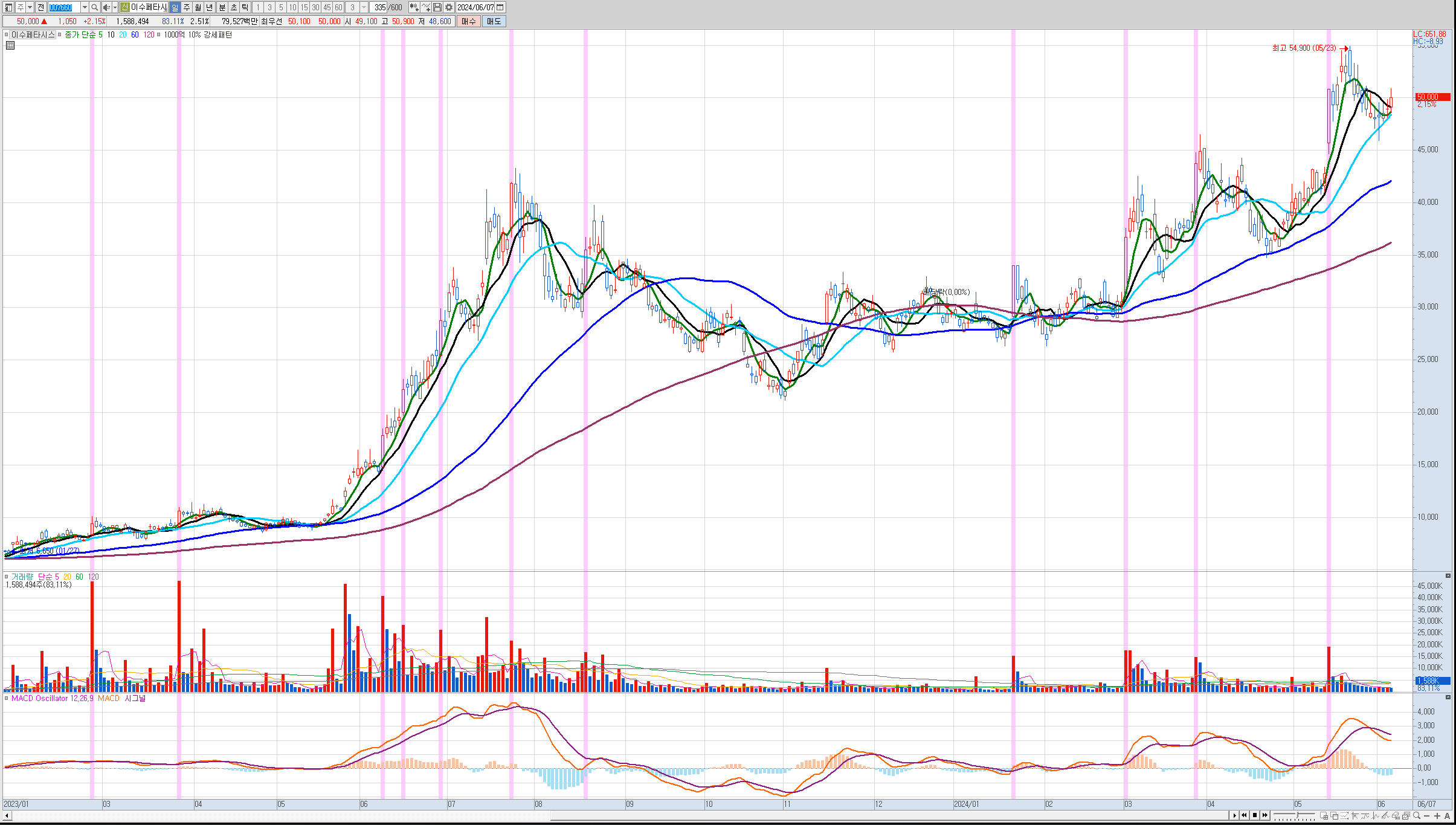This screenshot has height=825, width=1456.
Task: Click the plus zoom-in icon at bottom right
Action: [x=1437, y=815]
